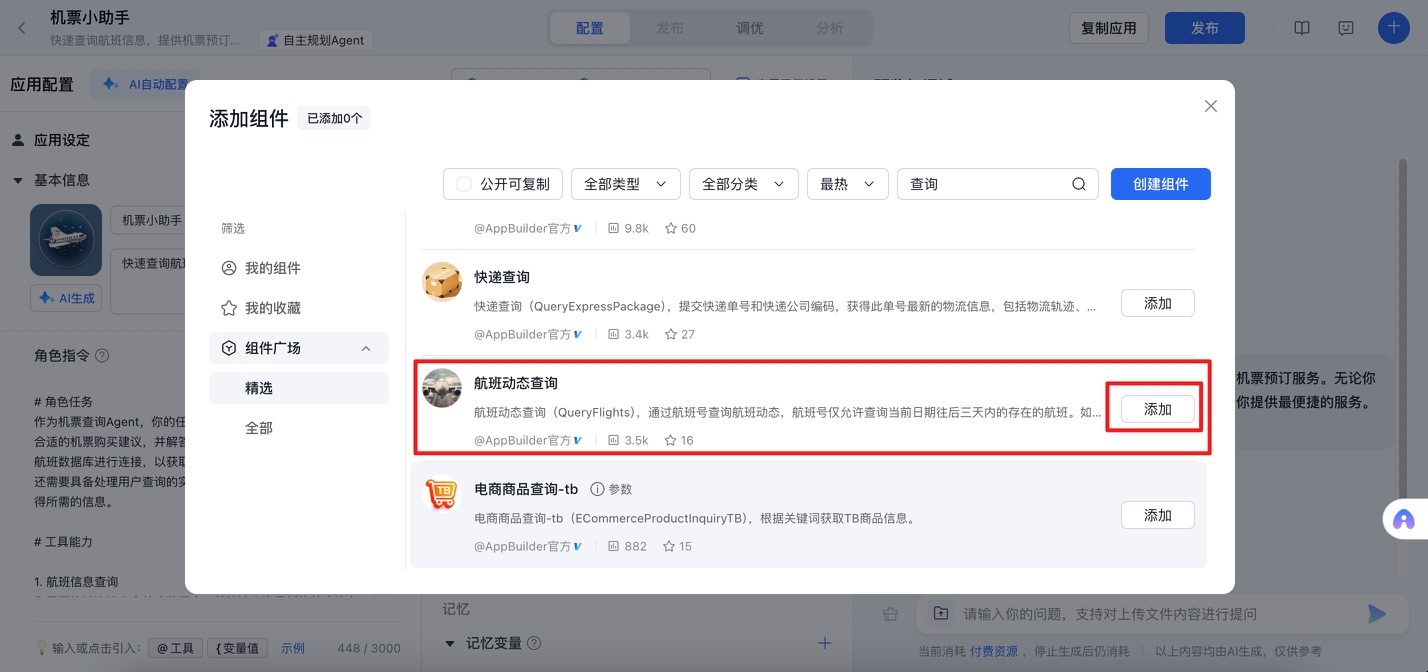Screen dimensions: 1428x672
Task: Click the 电商商品查询-tb shopping cart icon
Action: 442,494
